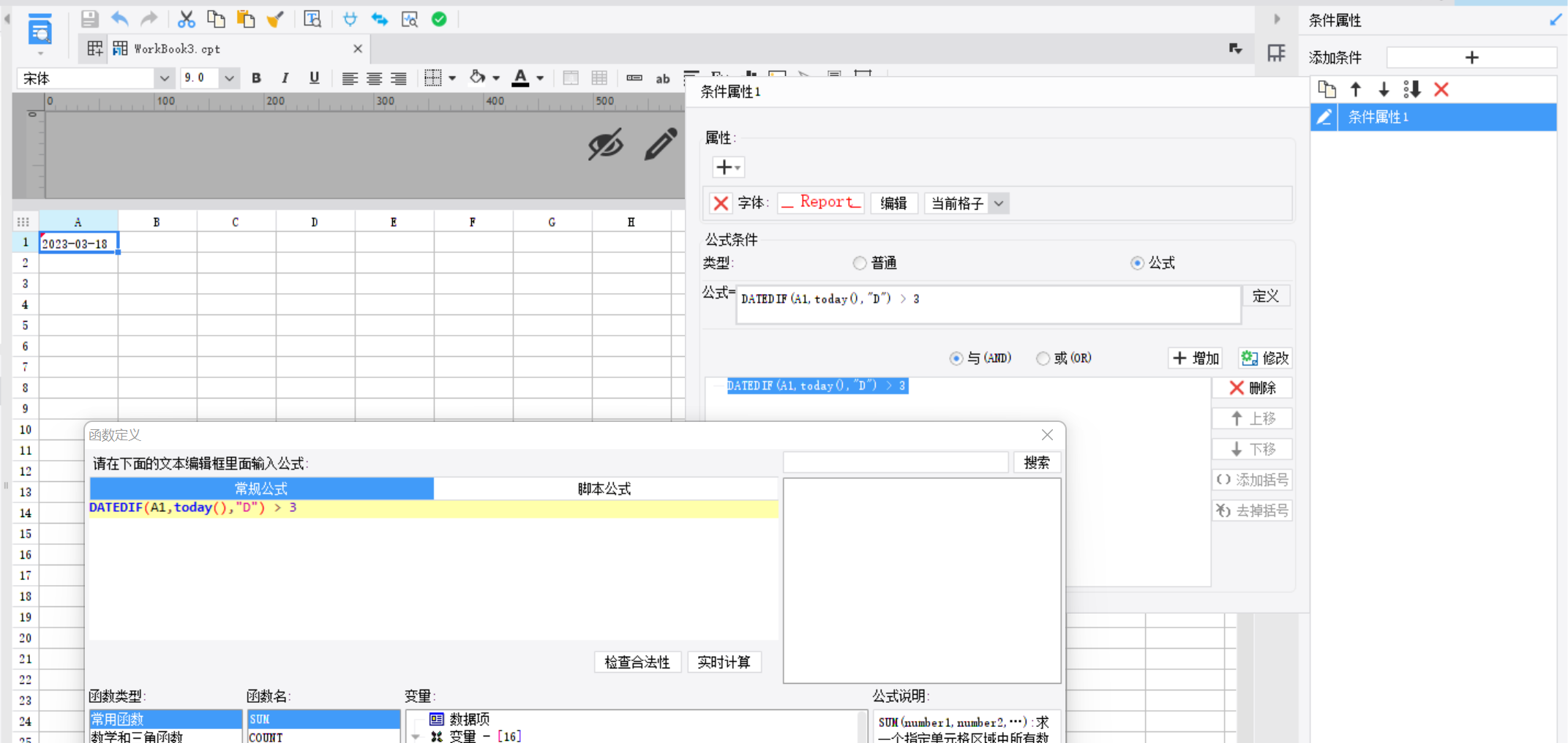Select the 普通 type radio button

click(860, 263)
